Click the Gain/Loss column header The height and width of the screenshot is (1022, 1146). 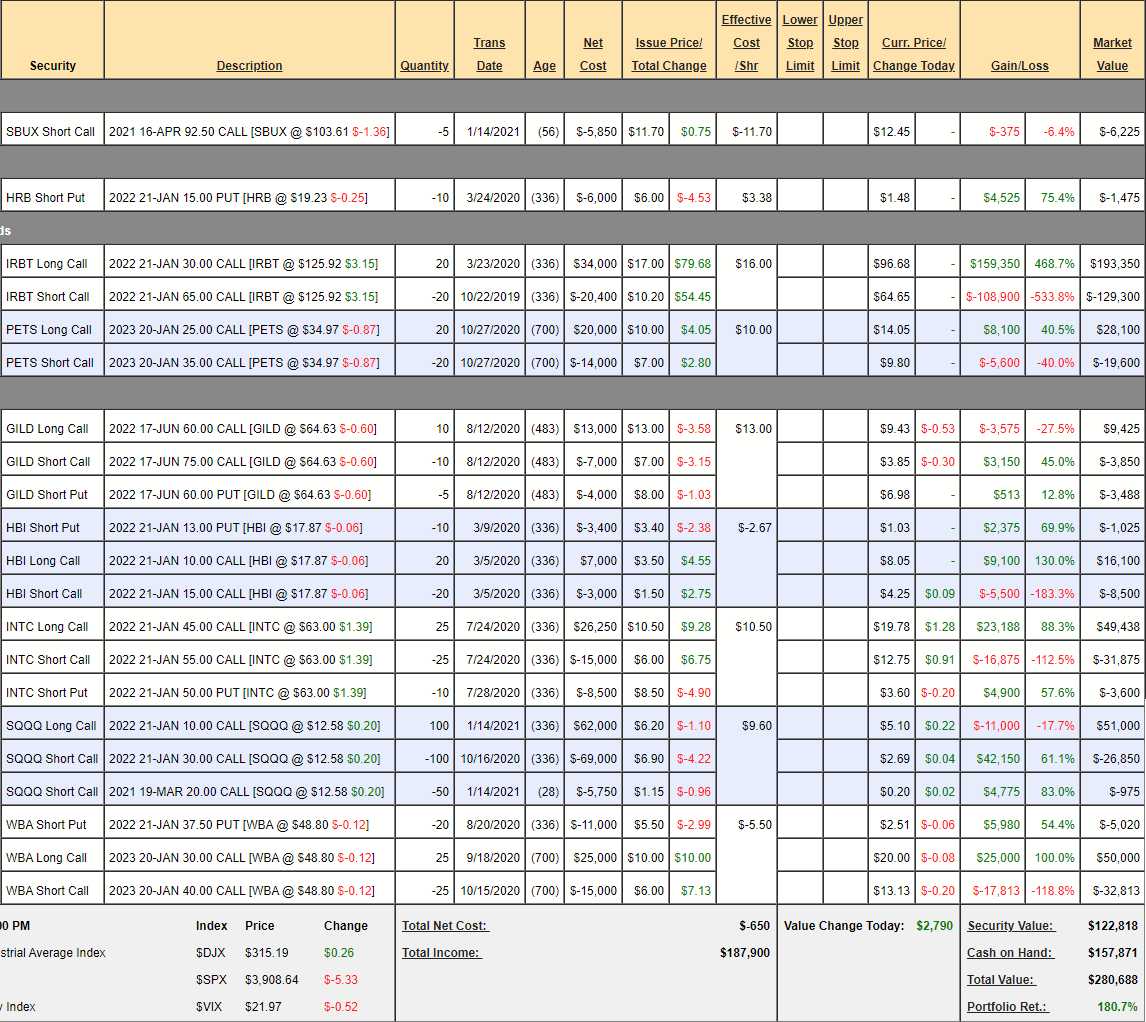pos(1019,66)
